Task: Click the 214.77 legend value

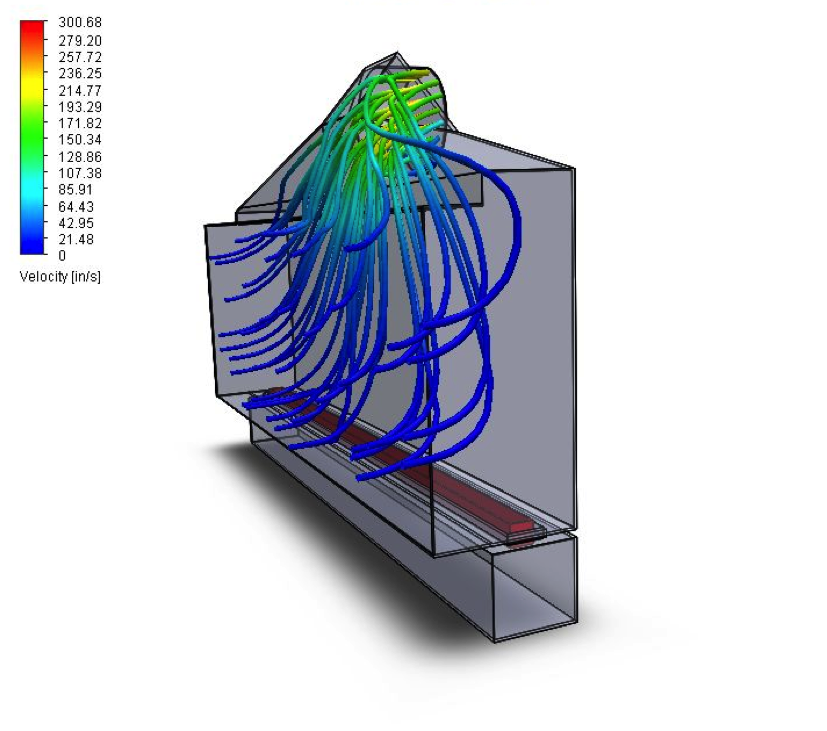Action: (x=80, y=90)
